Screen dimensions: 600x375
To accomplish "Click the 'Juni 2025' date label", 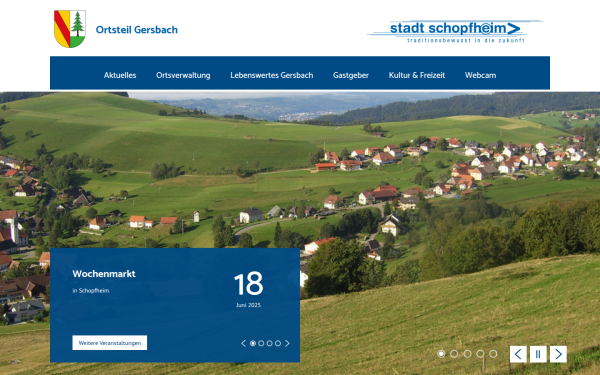I will (248, 305).
